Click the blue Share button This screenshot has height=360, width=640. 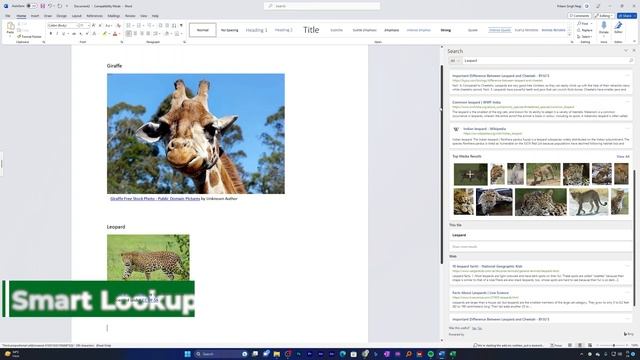point(627,16)
